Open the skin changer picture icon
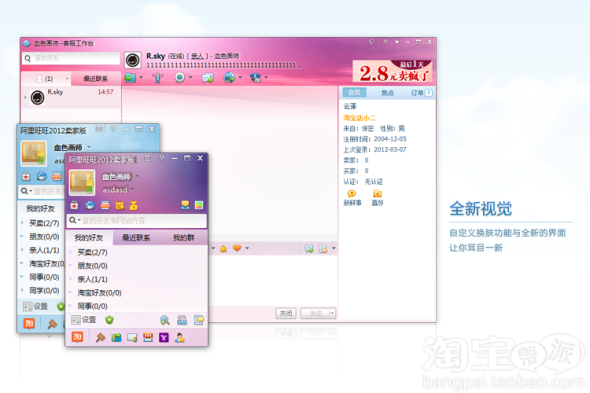This screenshot has height=393, width=590. pos(199,205)
